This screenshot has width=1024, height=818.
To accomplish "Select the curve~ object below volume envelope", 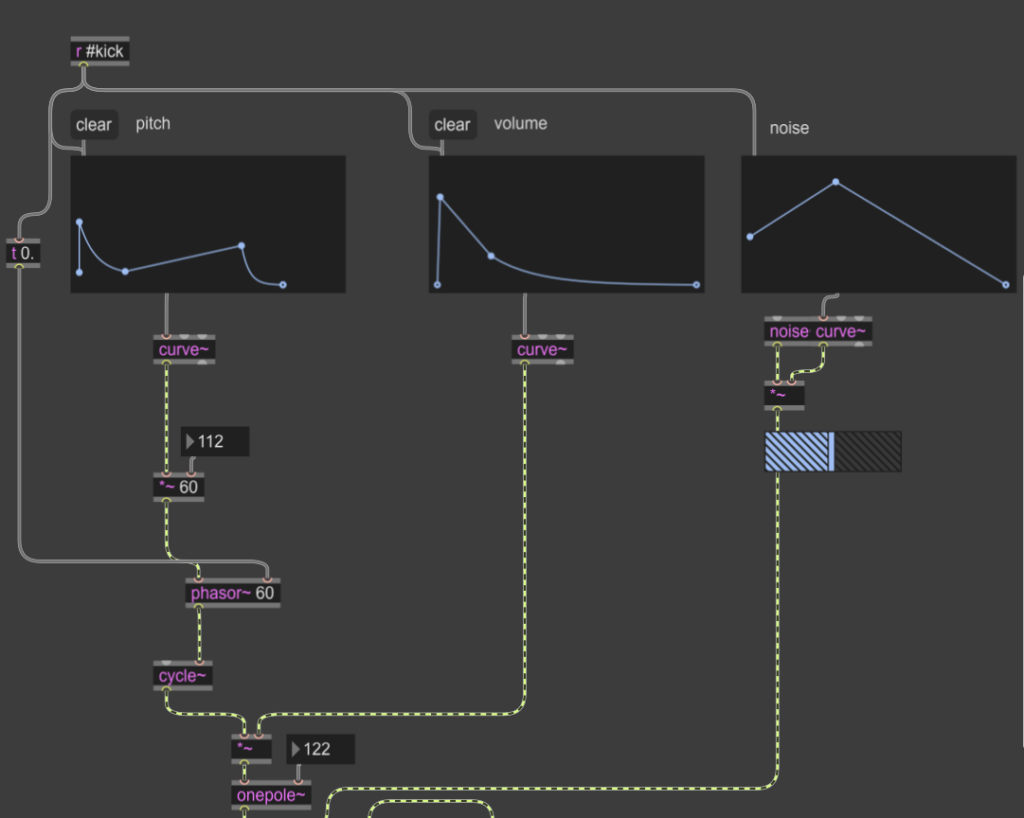I will [x=543, y=350].
